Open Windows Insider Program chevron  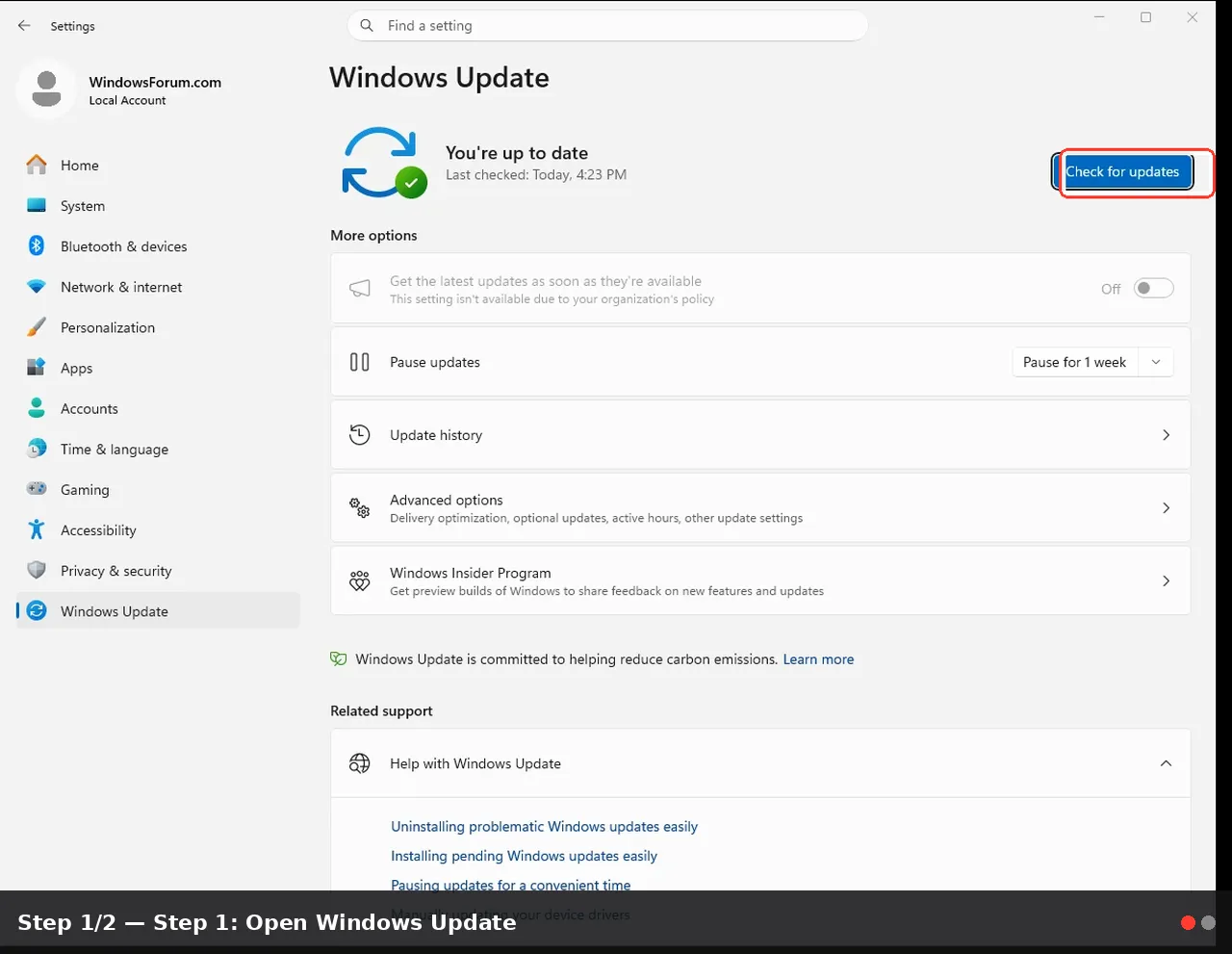[x=1166, y=581]
